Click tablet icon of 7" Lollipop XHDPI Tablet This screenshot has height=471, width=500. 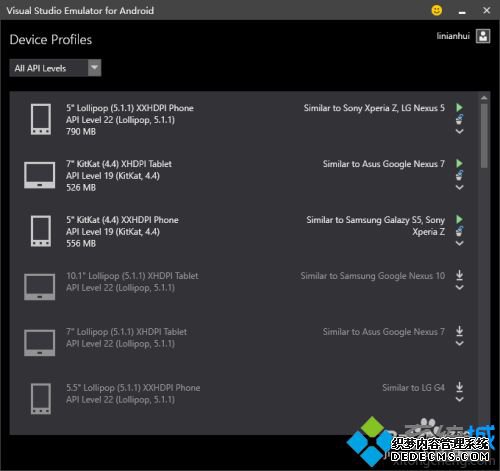pos(39,343)
